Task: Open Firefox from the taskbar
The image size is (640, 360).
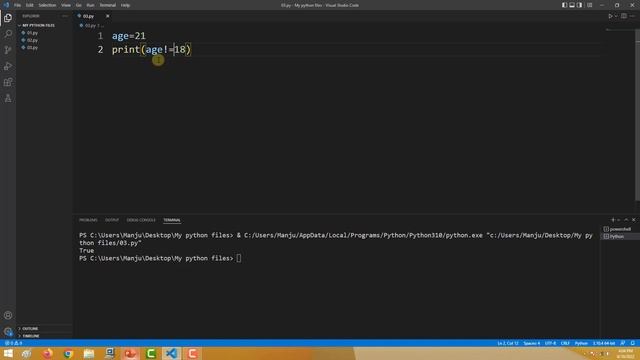Action: coord(47,353)
